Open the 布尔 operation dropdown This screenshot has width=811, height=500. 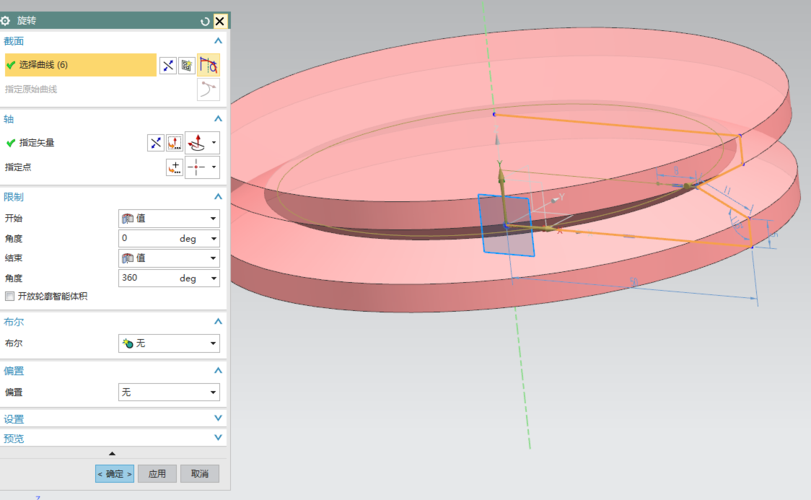click(168, 343)
